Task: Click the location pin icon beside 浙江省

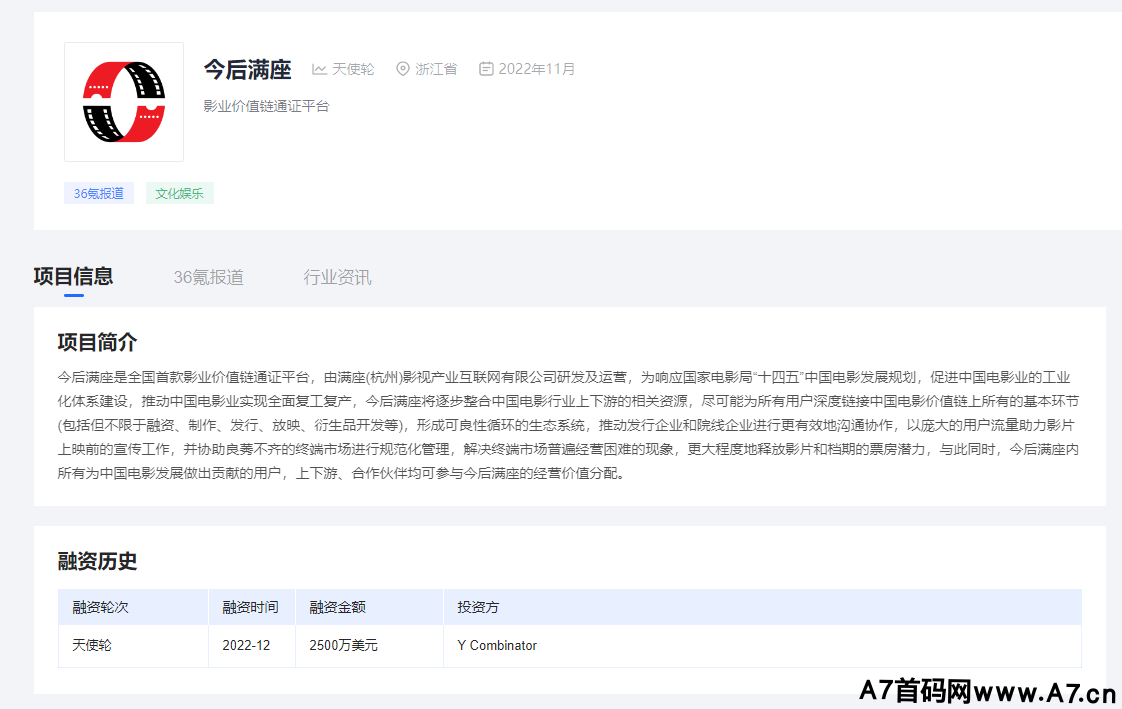Action: pos(403,69)
